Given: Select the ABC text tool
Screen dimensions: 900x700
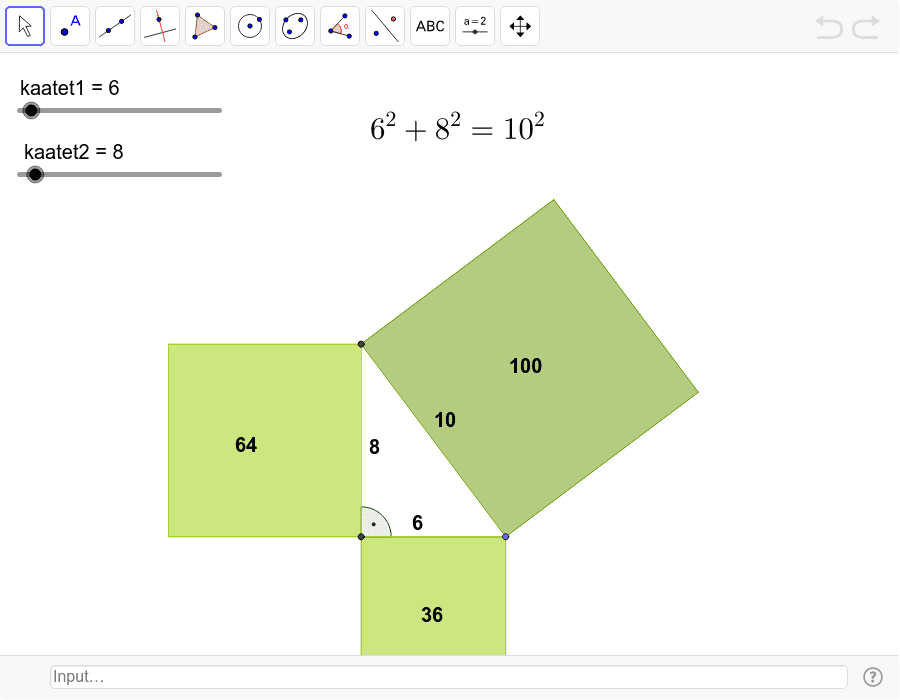Looking at the screenshot, I should click(x=430, y=26).
